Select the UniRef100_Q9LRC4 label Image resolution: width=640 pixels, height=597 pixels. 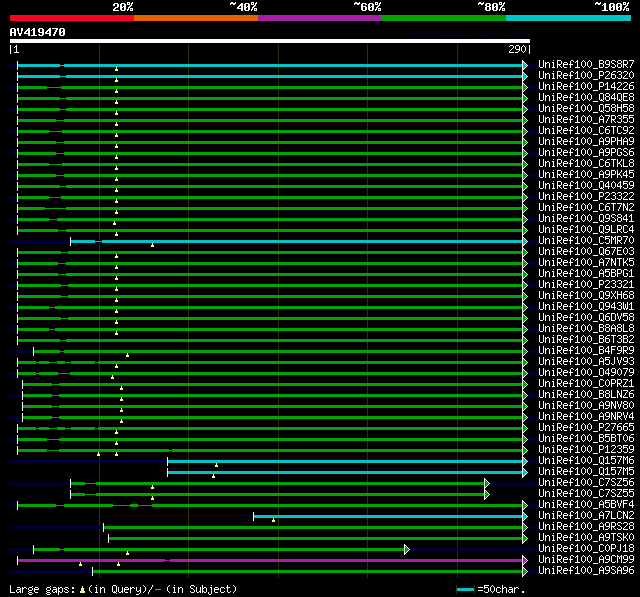coord(586,230)
